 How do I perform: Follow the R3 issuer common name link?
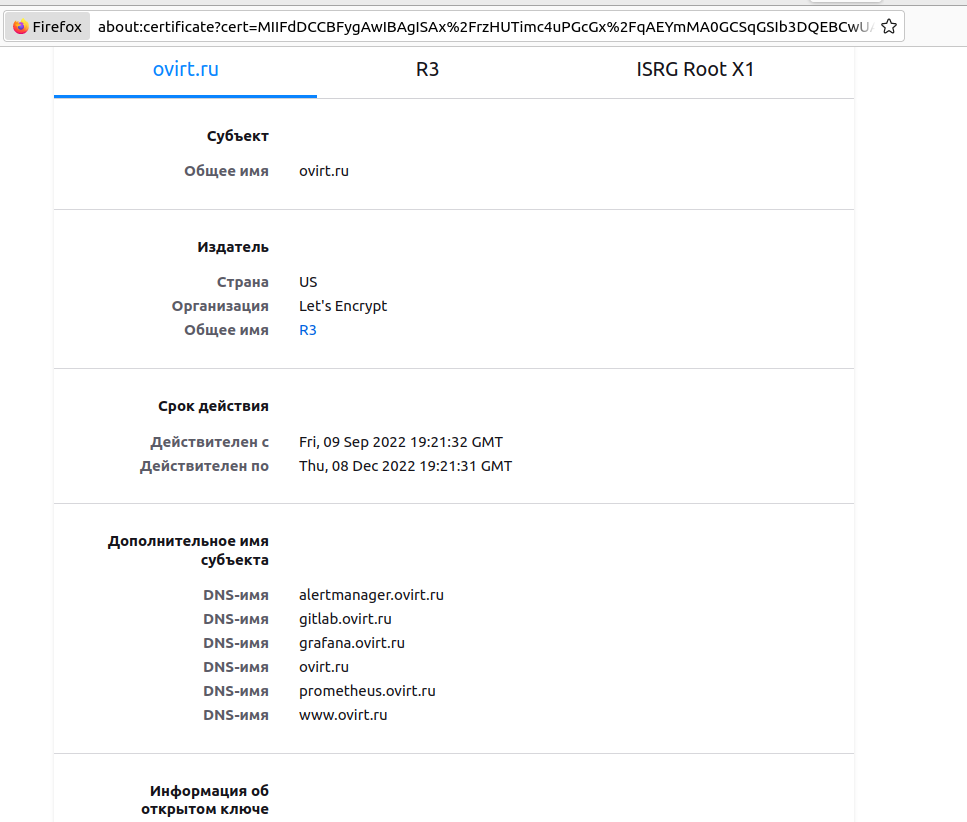[308, 330]
